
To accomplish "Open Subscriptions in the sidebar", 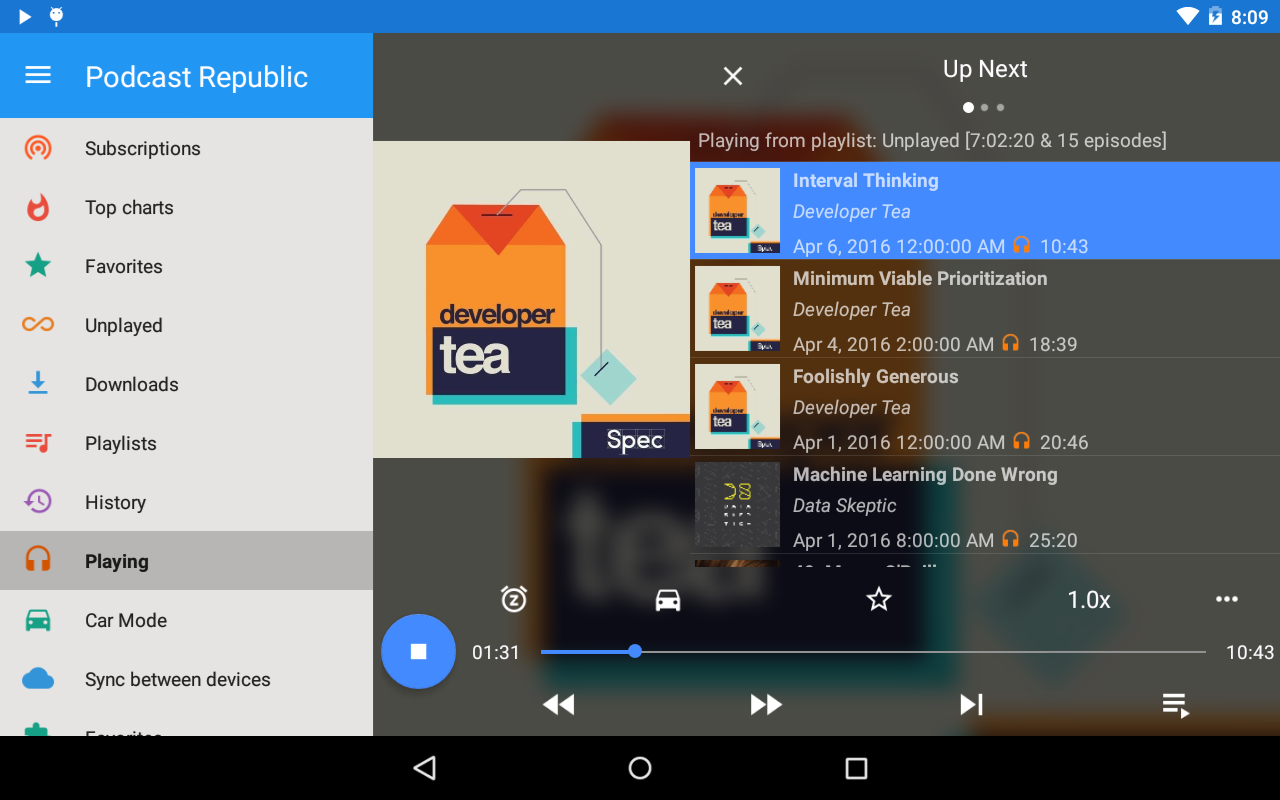I will (186, 148).
